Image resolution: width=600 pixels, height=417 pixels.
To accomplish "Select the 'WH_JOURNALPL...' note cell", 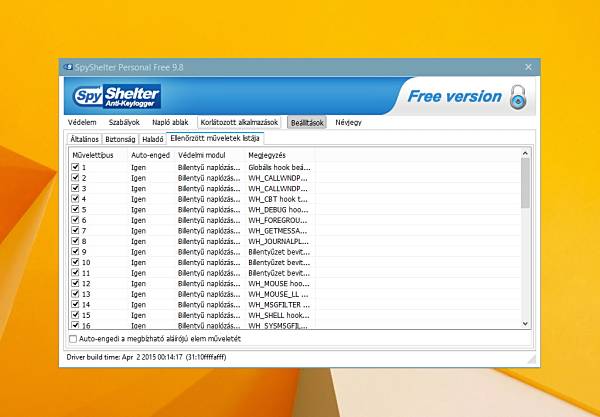I will (x=279, y=241).
